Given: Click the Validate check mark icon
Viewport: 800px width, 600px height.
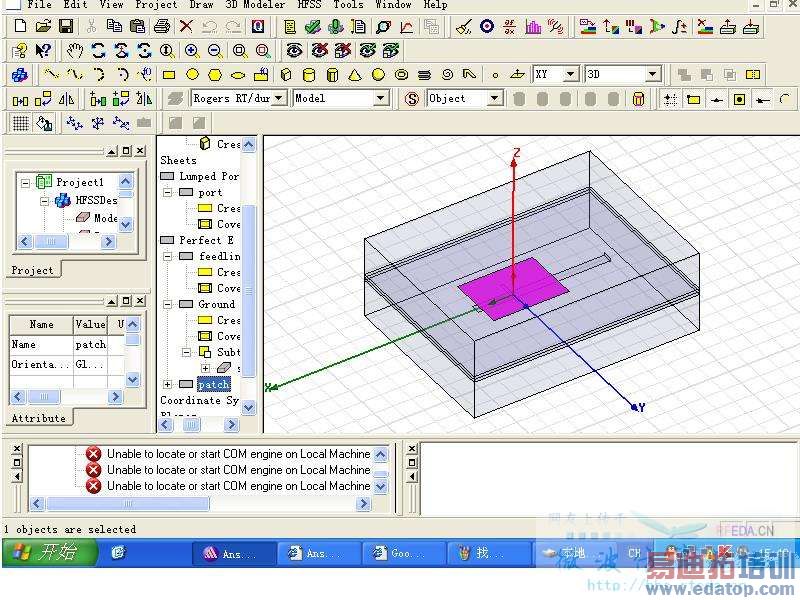Looking at the screenshot, I should click(313, 26).
